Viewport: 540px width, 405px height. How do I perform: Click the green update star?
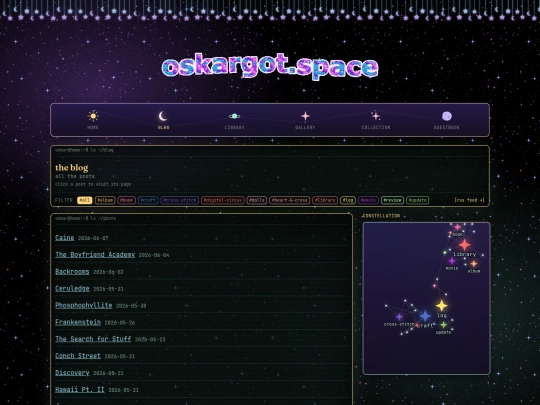point(444,325)
